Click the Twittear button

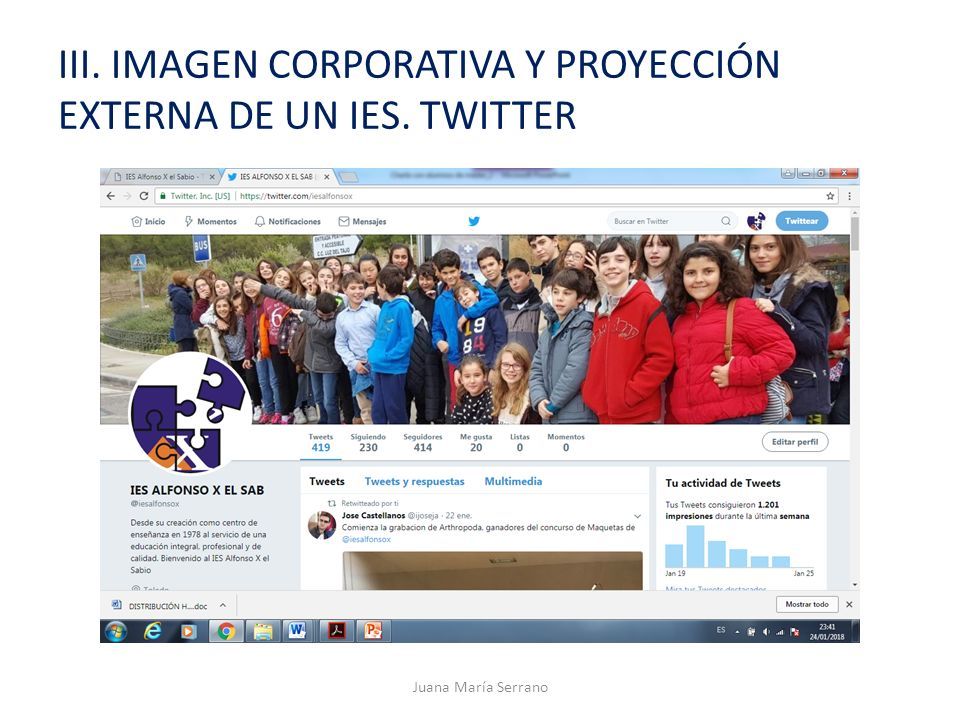click(801, 221)
